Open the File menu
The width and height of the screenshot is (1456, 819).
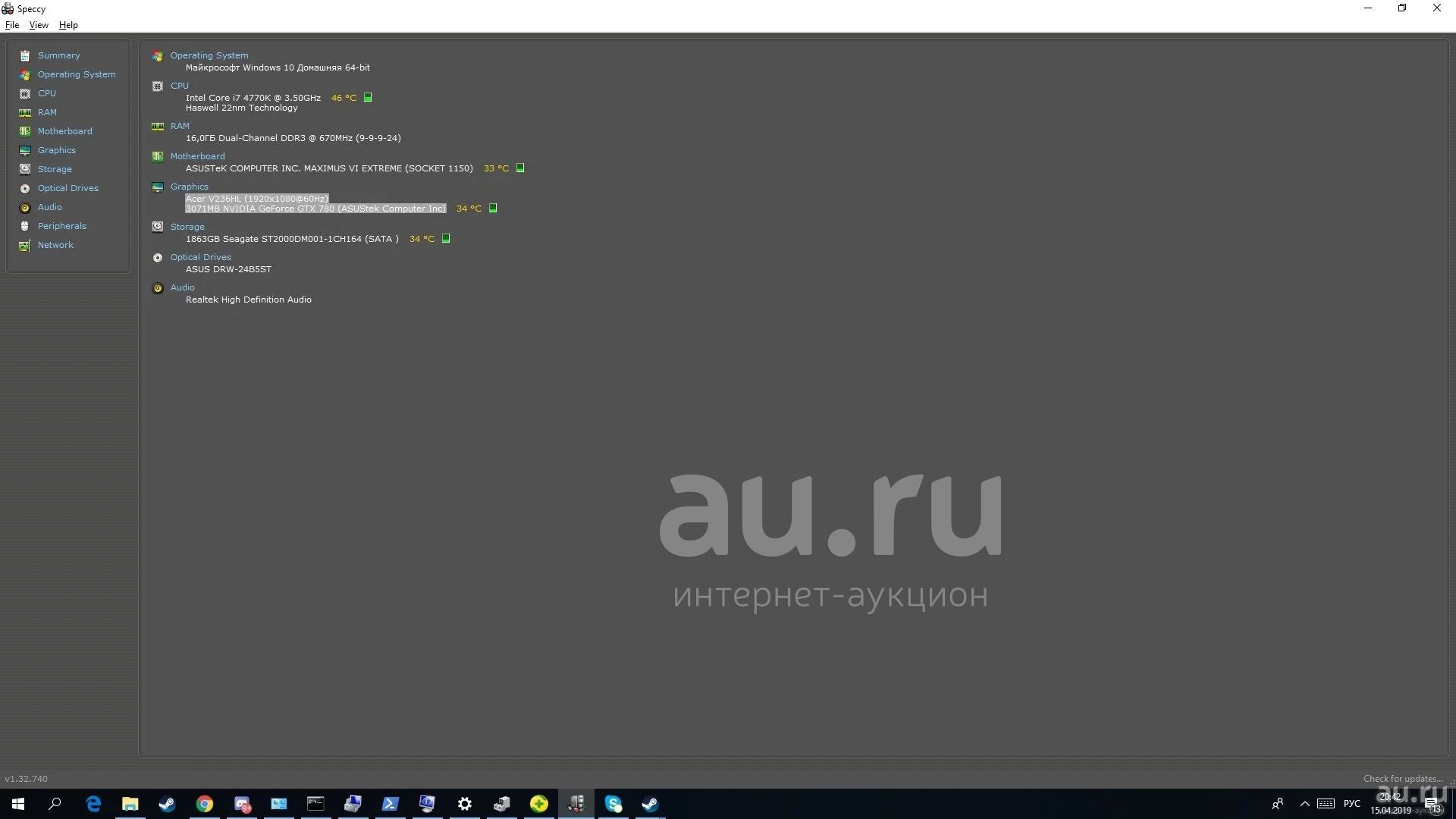coord(12,25)
